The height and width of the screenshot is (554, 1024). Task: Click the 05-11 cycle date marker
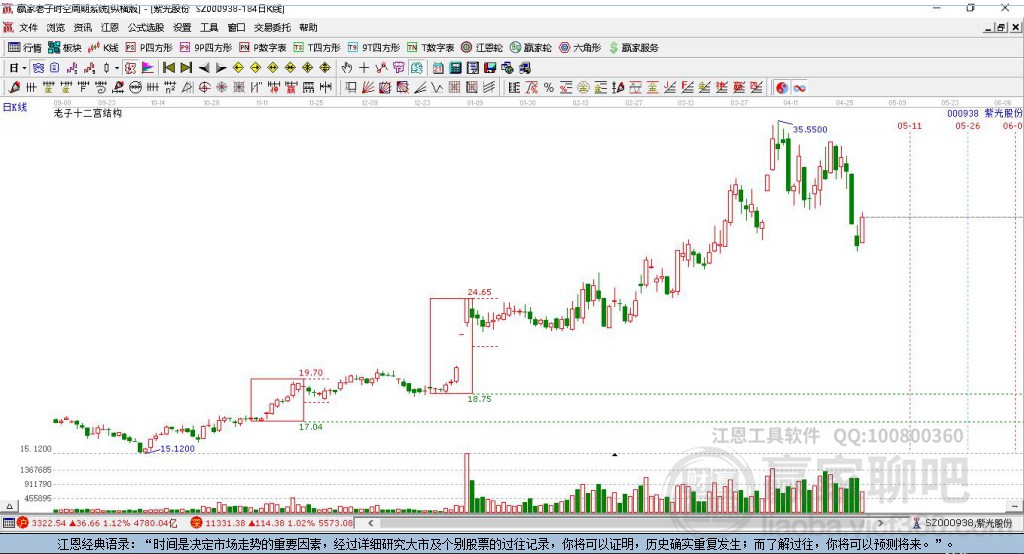coord(909,125)
